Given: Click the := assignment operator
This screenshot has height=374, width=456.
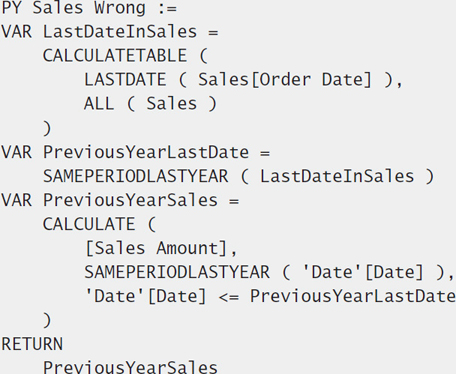Looking at the screenshot, I should pos(167,9).
